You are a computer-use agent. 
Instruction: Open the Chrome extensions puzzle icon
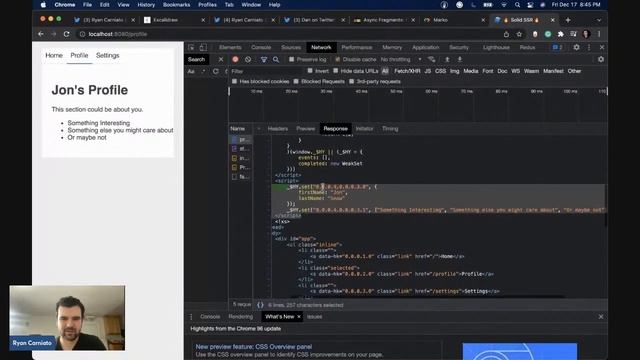pos(561,34)
